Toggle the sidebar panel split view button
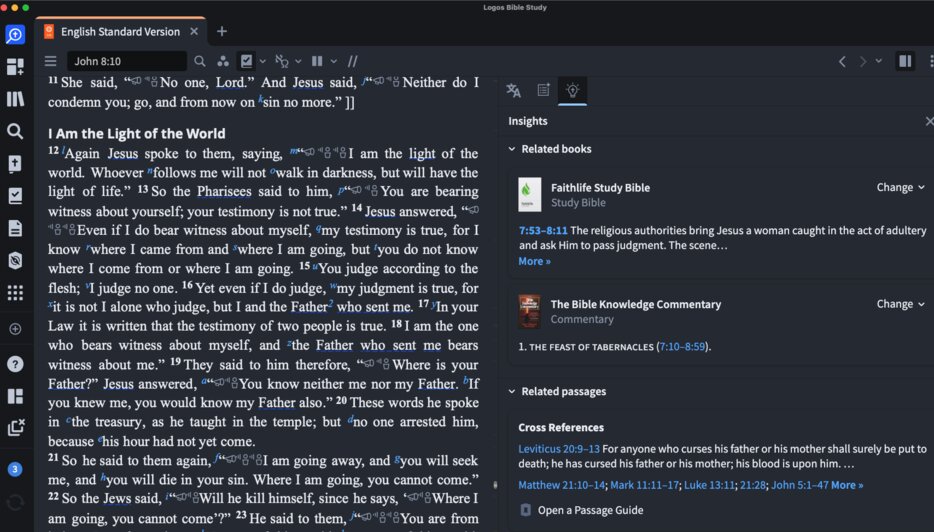This screenshot has width=934, height=532. tap(905, 61)
